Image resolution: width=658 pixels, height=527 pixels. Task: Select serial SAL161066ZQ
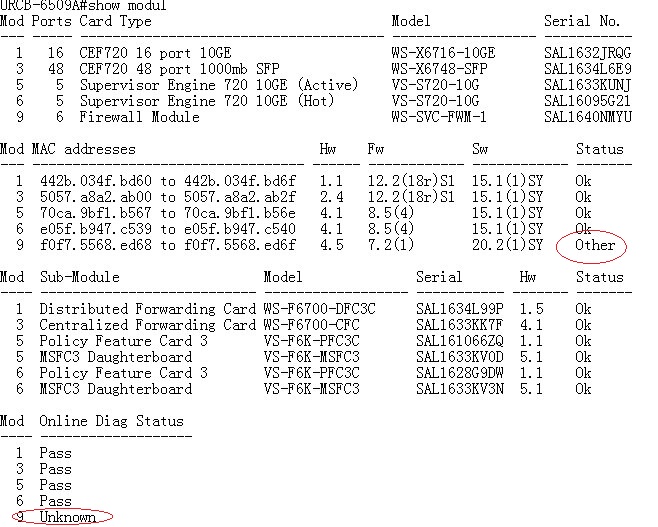click(x=460, y=341)
